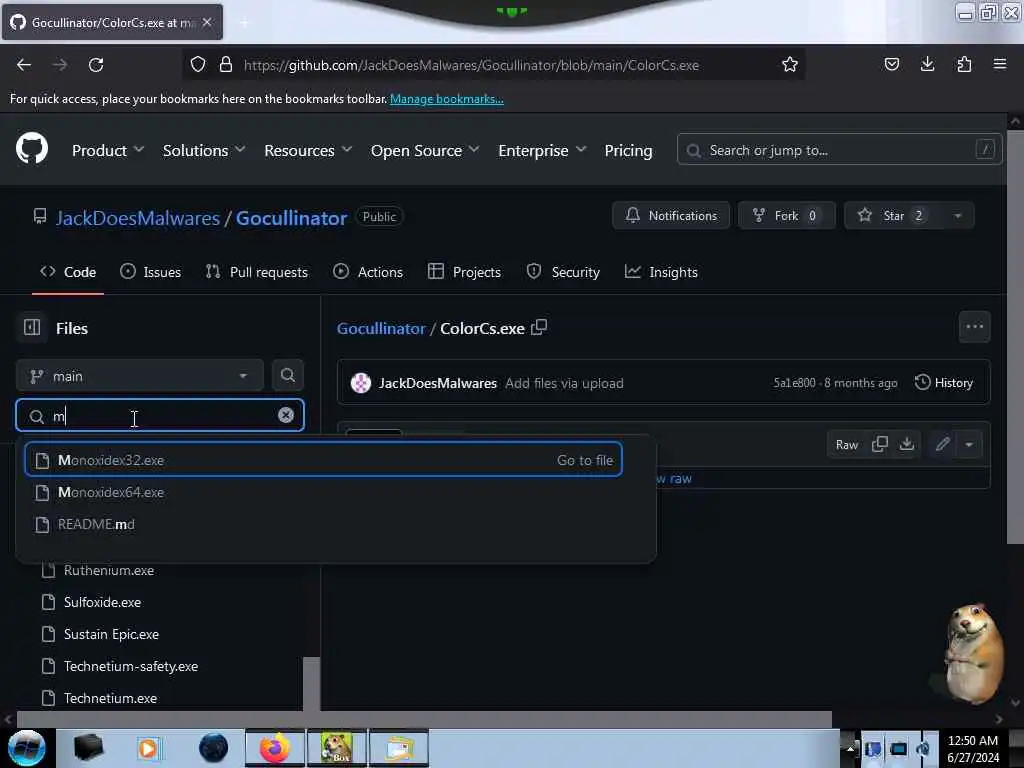Click the tracking protection shield icon
The image size is (1024, 768).
coord(198,65)
